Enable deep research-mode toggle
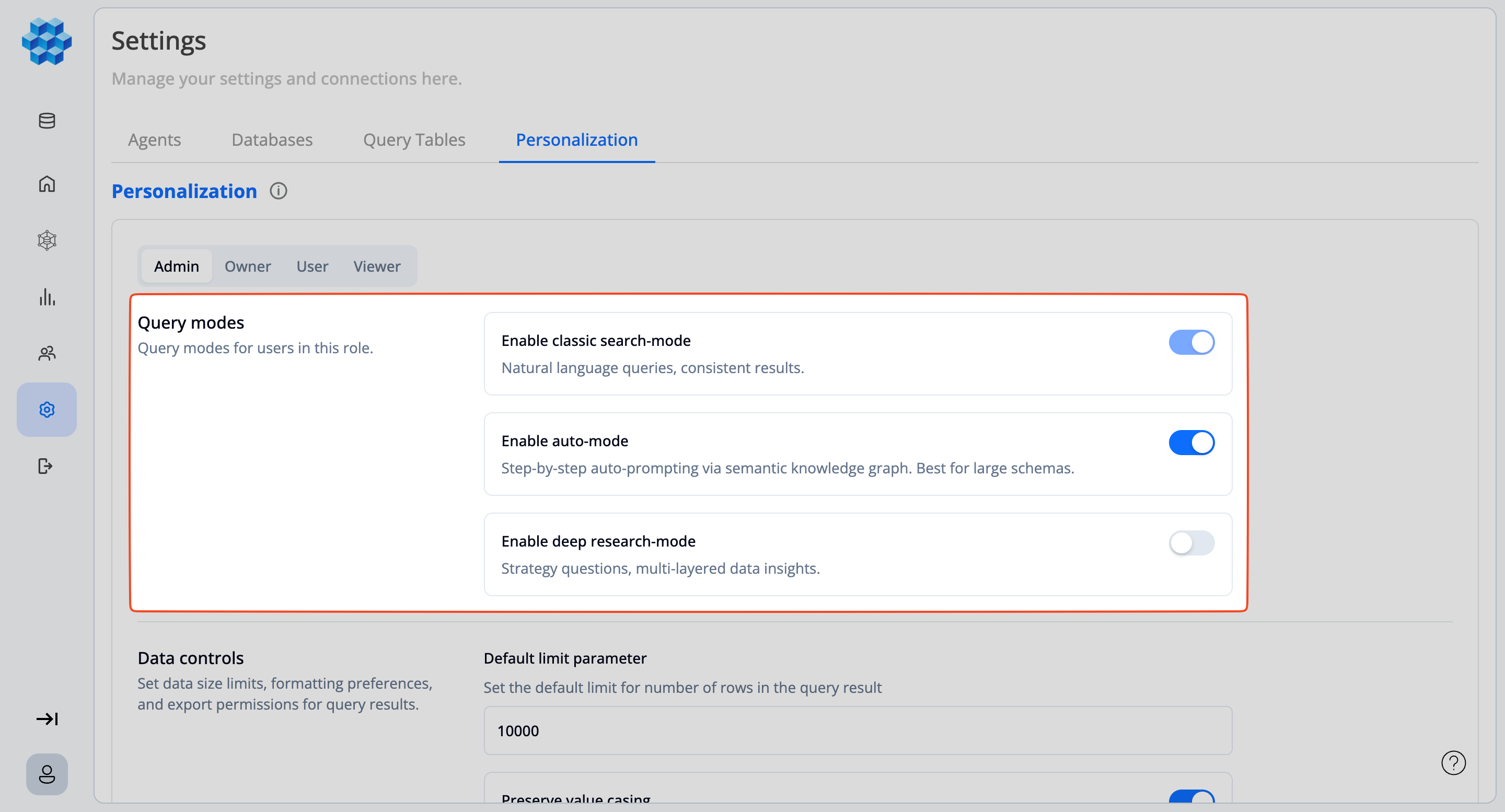 coord(1191,543)
